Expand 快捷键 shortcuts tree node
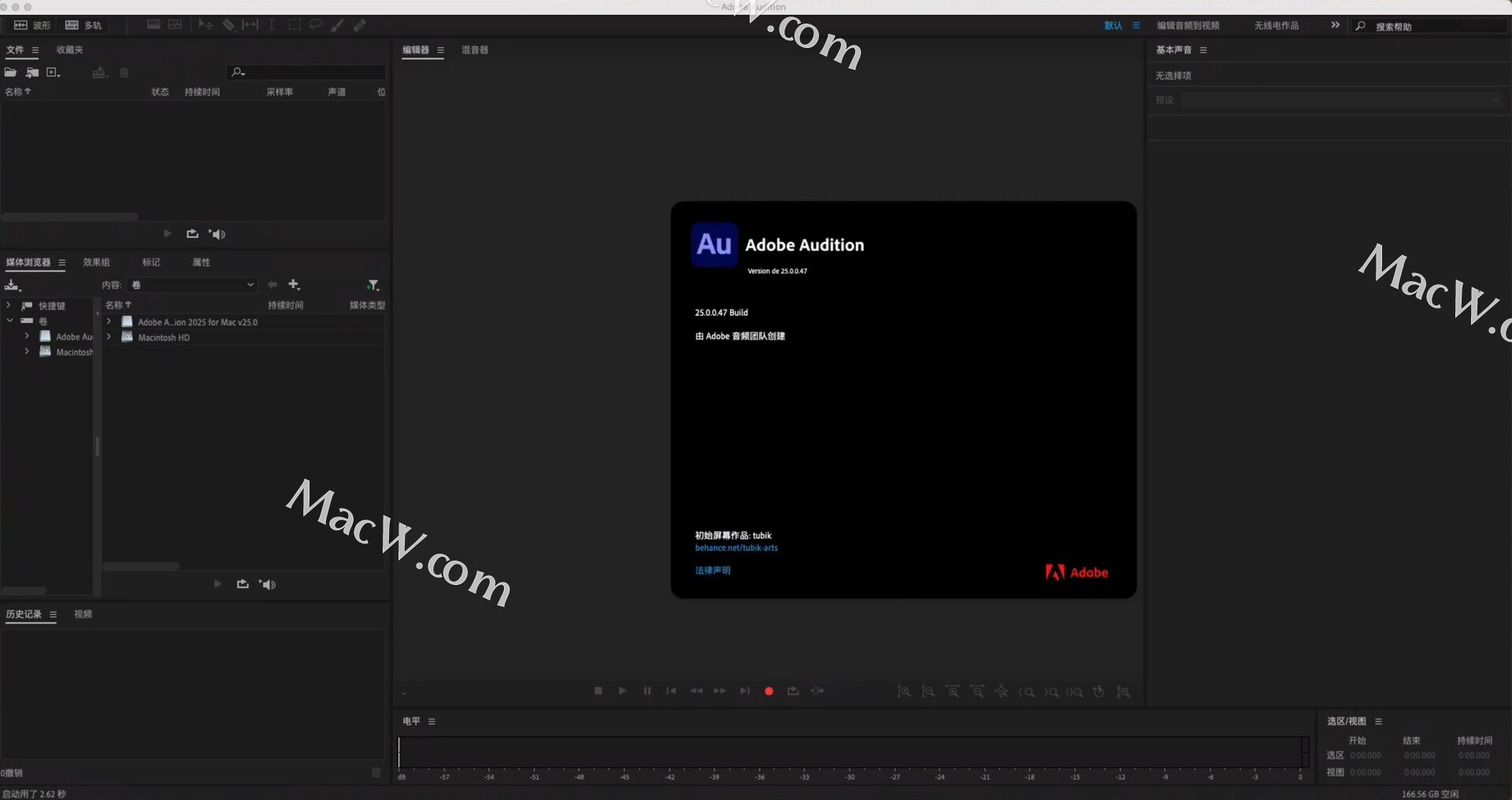 coord(9,305)
